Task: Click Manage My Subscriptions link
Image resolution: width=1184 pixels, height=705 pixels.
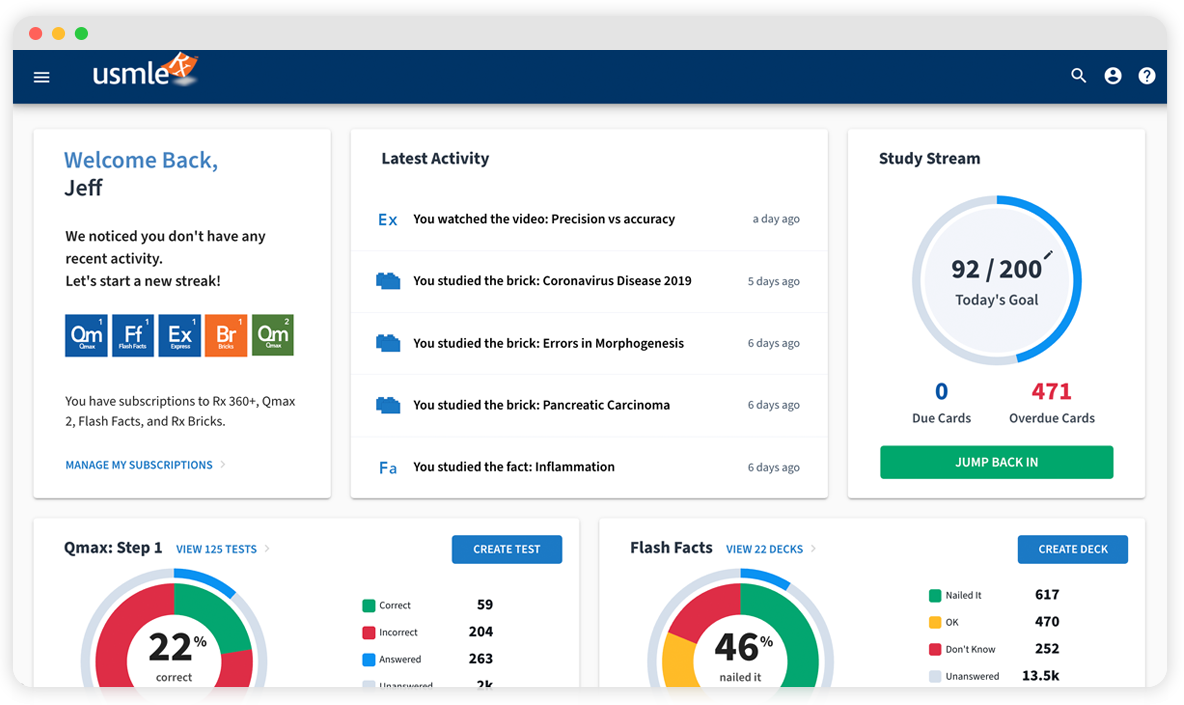Action: click(139, 465)
